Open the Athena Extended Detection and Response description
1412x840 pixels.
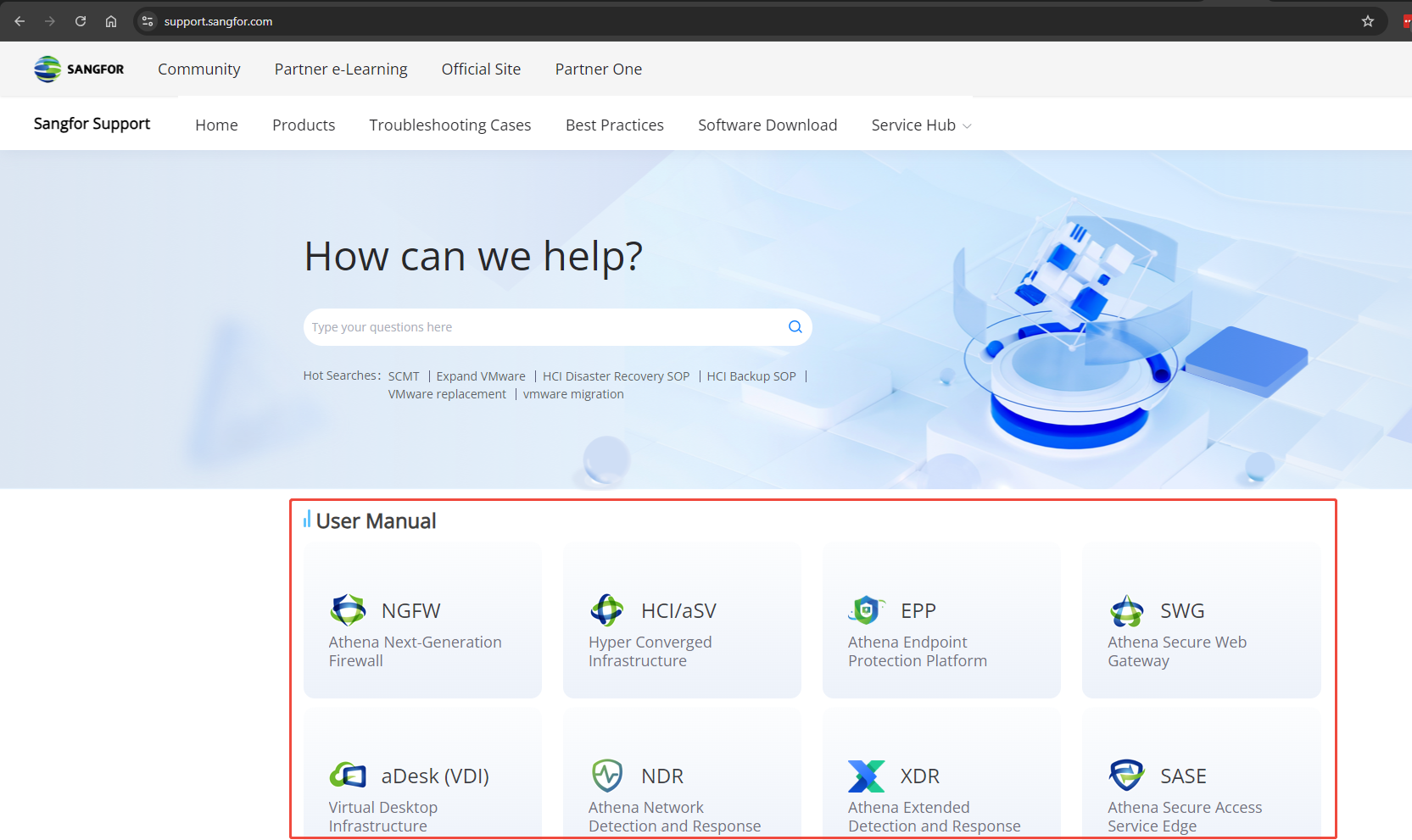pos(935,817)
